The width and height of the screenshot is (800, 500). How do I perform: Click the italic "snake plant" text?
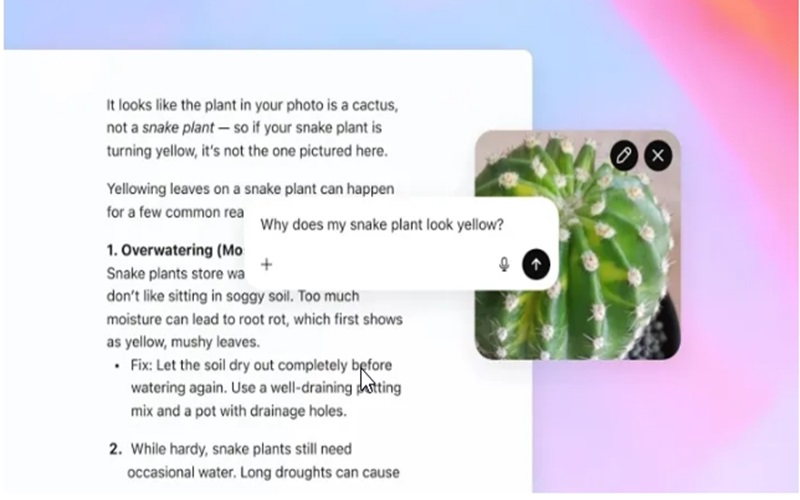[x=178, y=128]
